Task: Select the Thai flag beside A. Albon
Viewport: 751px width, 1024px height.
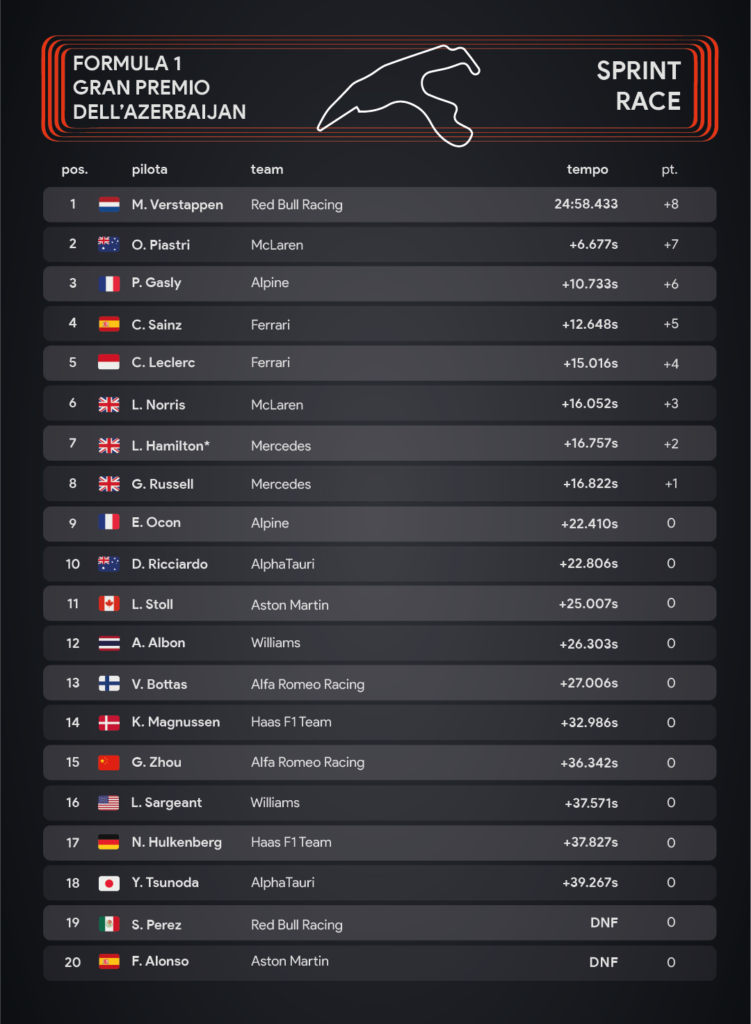Action: (x=109, y=643)
